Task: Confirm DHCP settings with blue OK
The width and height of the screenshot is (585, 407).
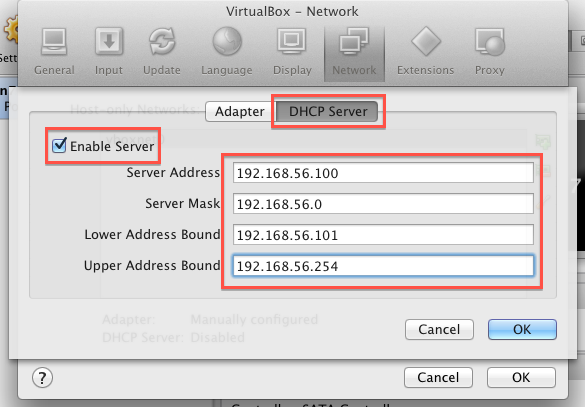Action: tap(522, 329)
